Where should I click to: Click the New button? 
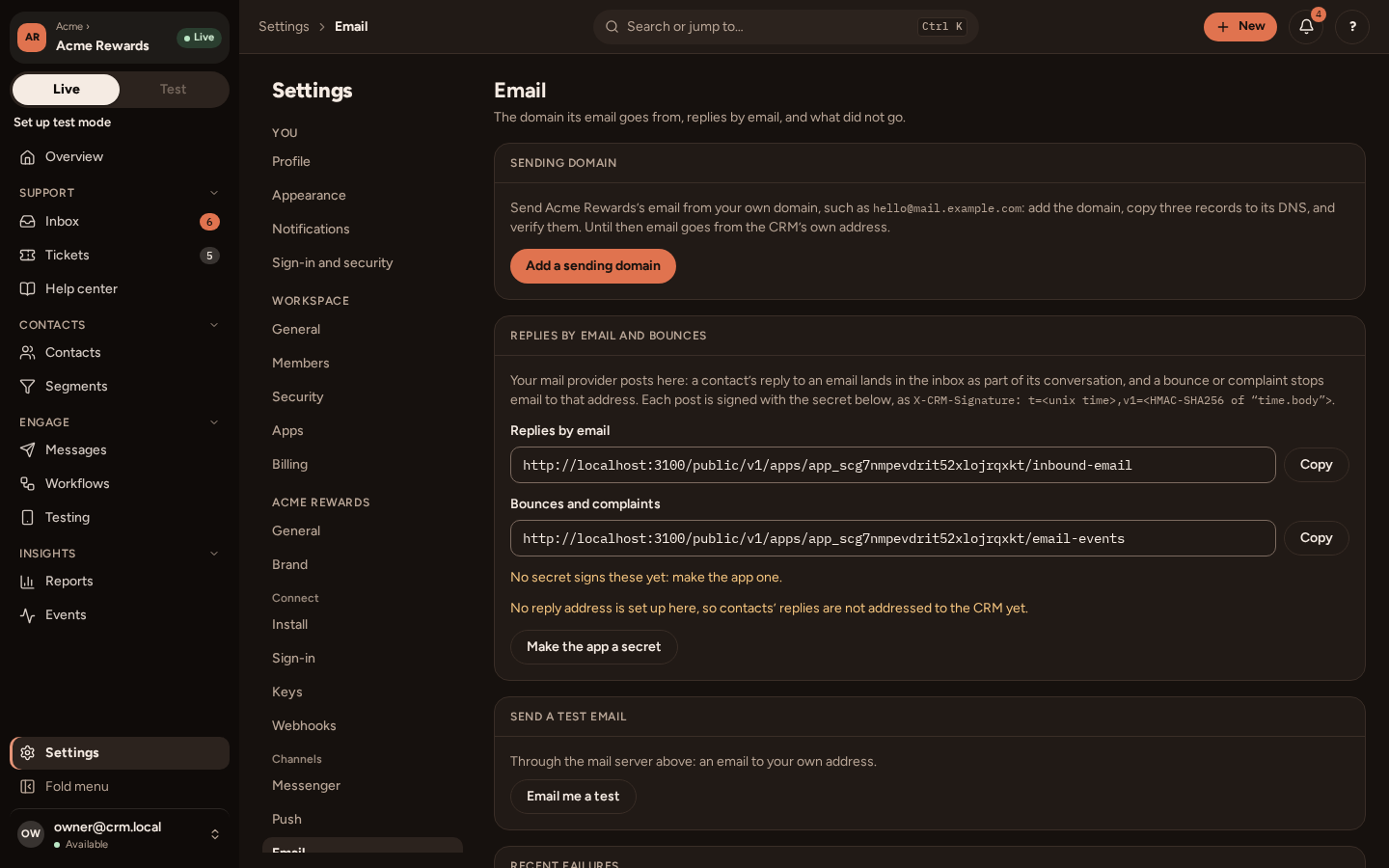point(1240,27)
